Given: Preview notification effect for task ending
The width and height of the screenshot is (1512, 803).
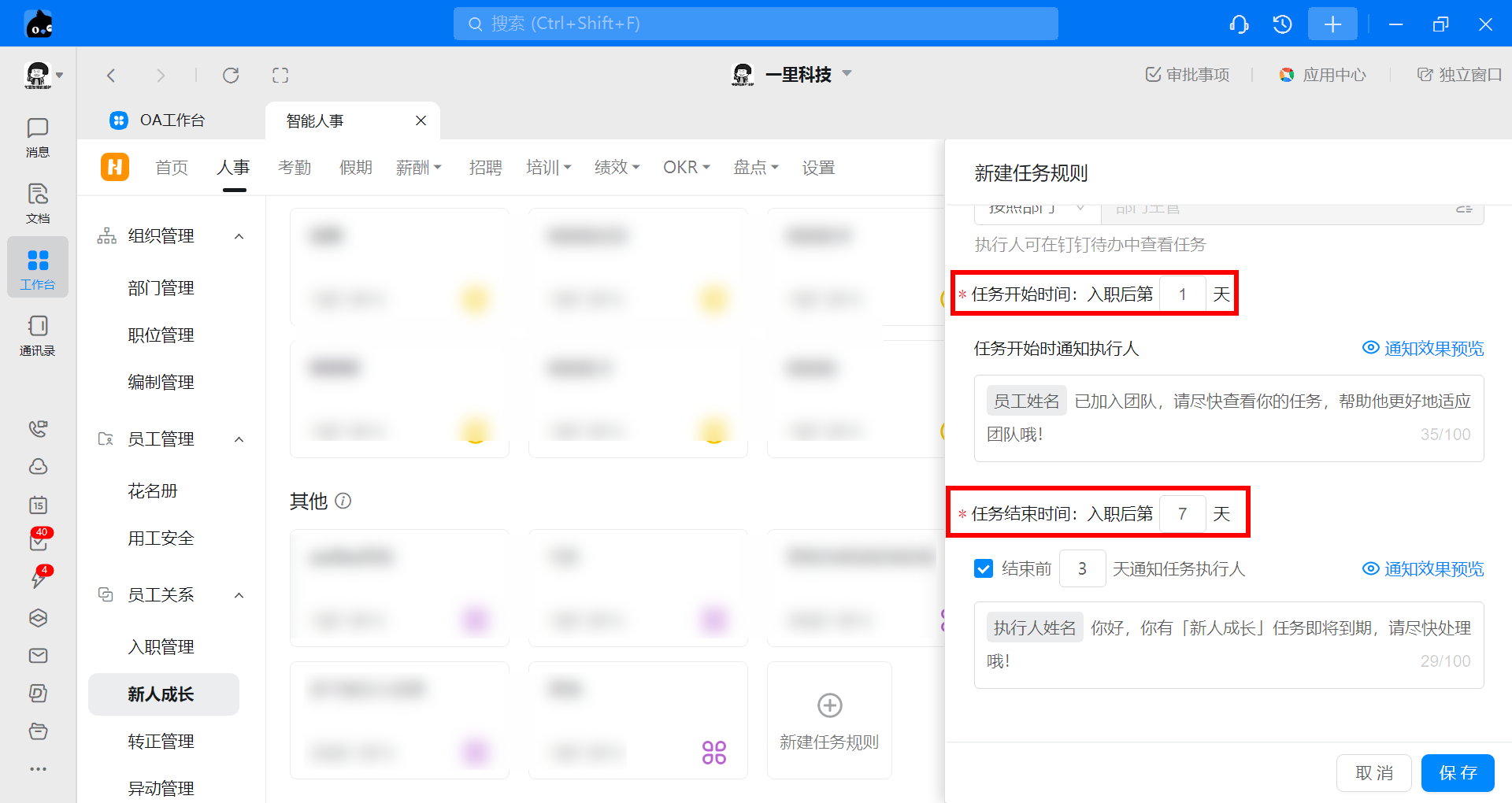Looking at the screenshot, I should tap(1424, 568).
